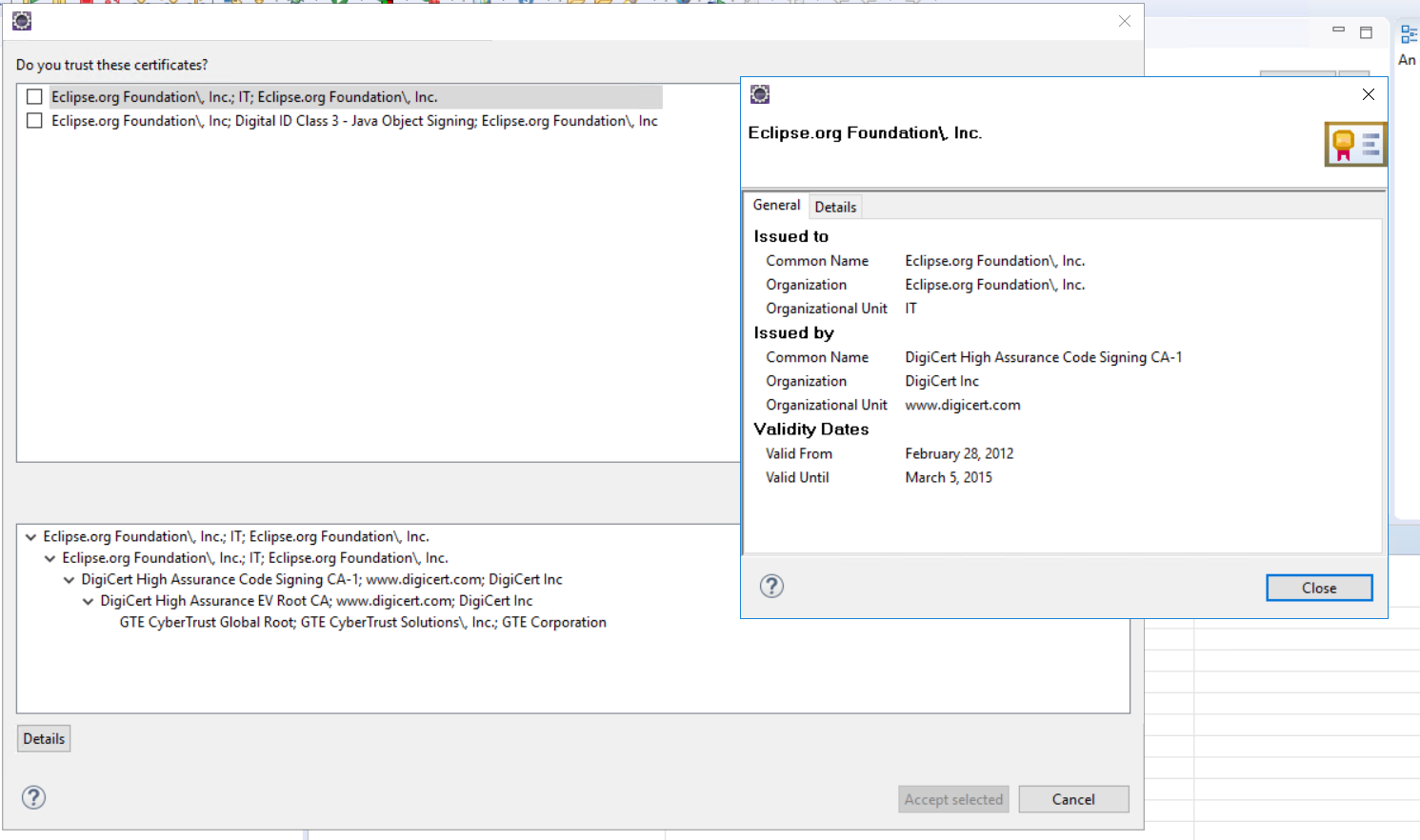The height and width of the screenshot is (840, 1420).
Task: Select the Eclipse.org Foundation IT certificate row
Action: pyautogui.click(x=356, y=96)
